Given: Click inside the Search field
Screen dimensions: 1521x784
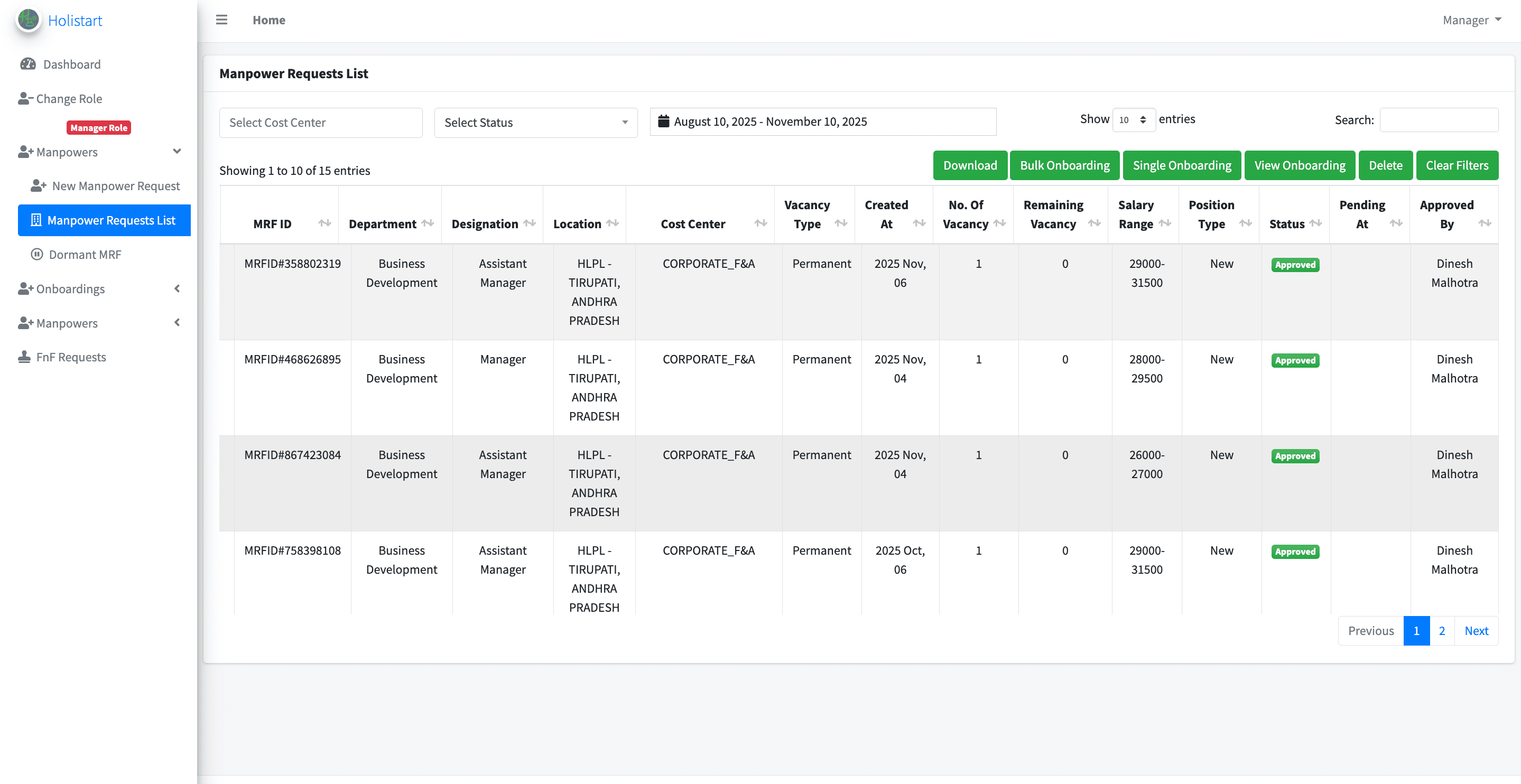Looking at the screenshot, I should [1439, 120].
